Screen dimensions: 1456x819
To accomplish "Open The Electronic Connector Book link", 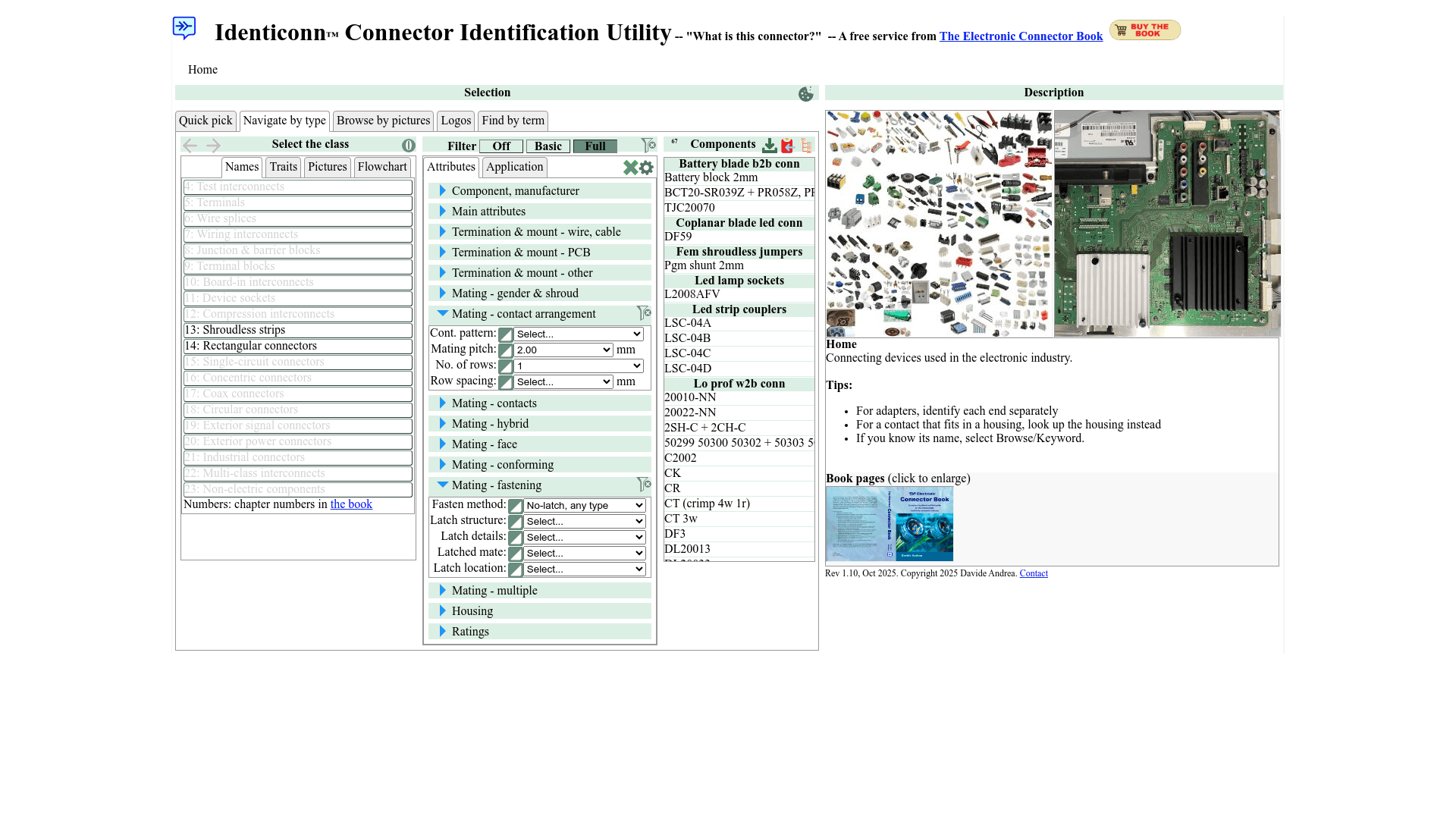I will coord(1021,36).
